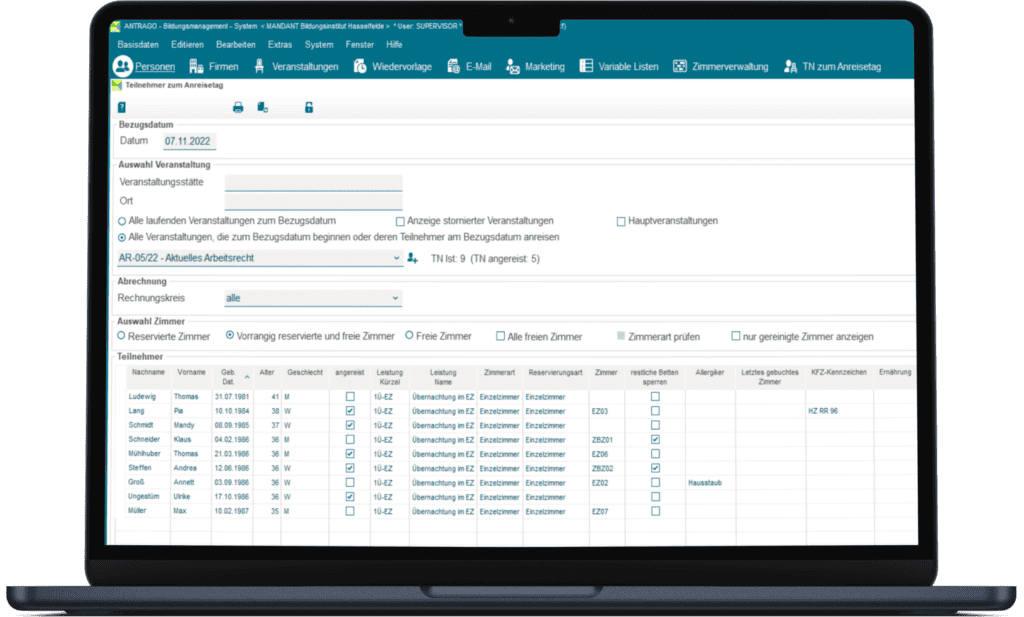Image resolution: width=1024 pixels, height=617 pixels.
Task: Open Zimmerverwaltung room icon
Action: click(x=680, y=66)
